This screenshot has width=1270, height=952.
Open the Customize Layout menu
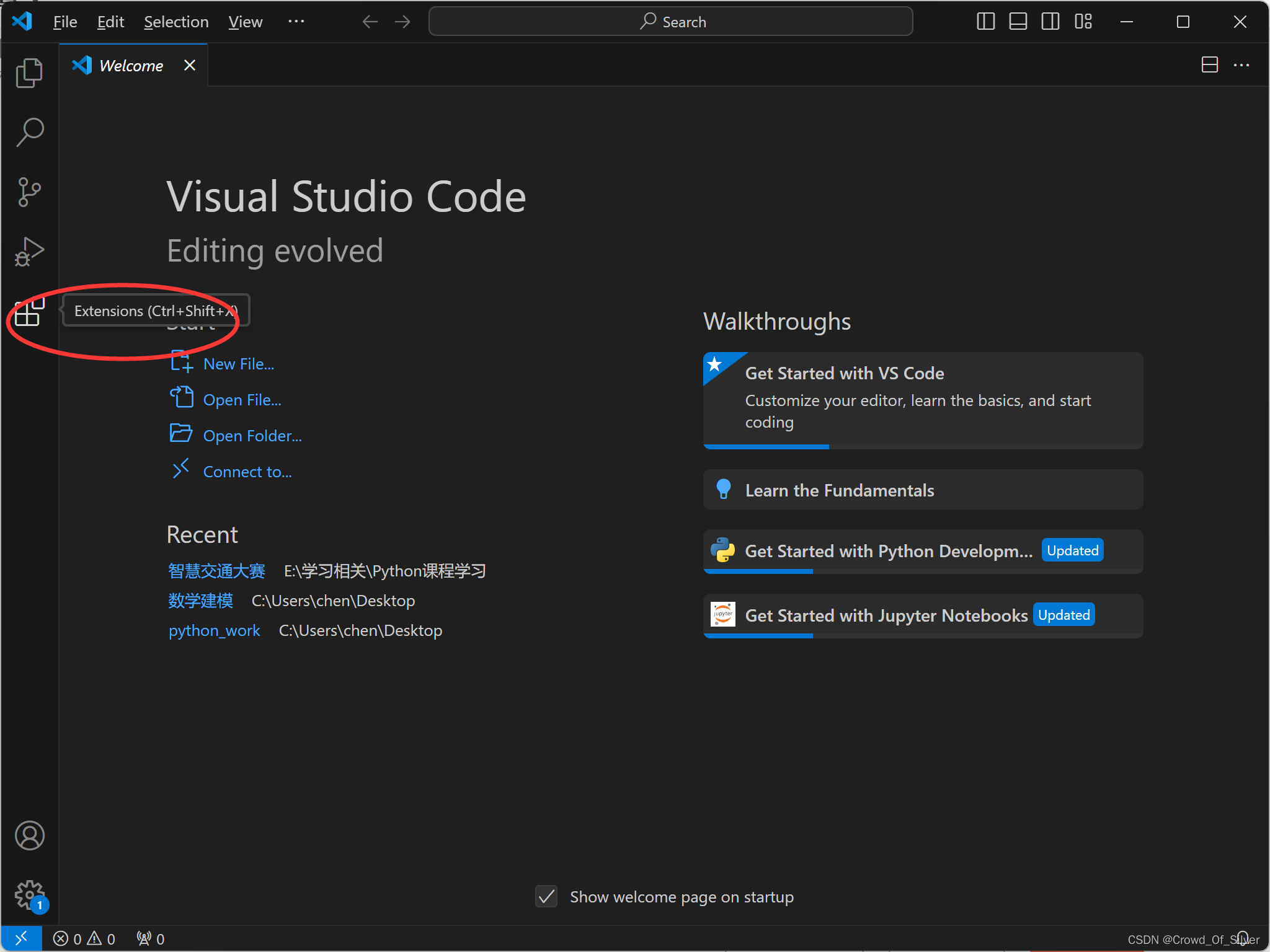[1083, 22]
